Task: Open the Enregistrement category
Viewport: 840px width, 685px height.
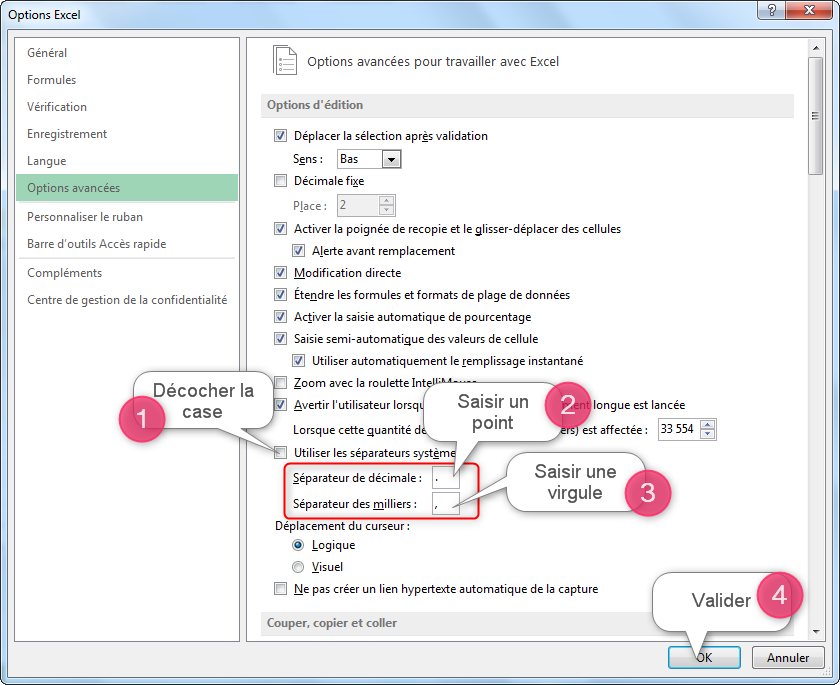Action: tap(127, 134)
